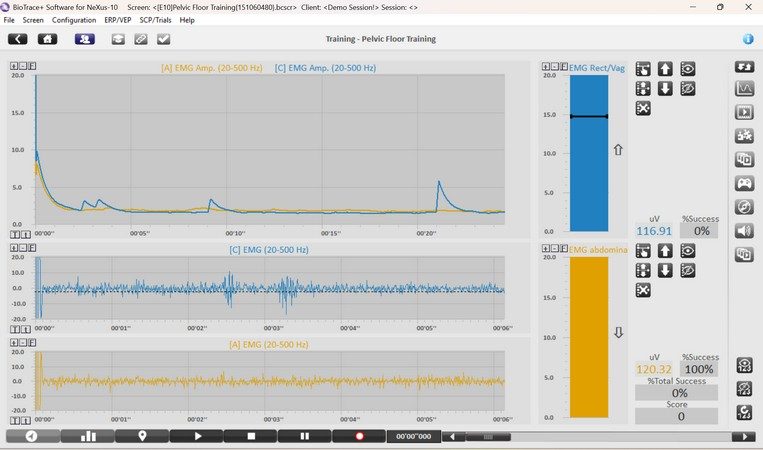Click the chain link toolbar icon
763x450 pixels.
tap(141, 39)
